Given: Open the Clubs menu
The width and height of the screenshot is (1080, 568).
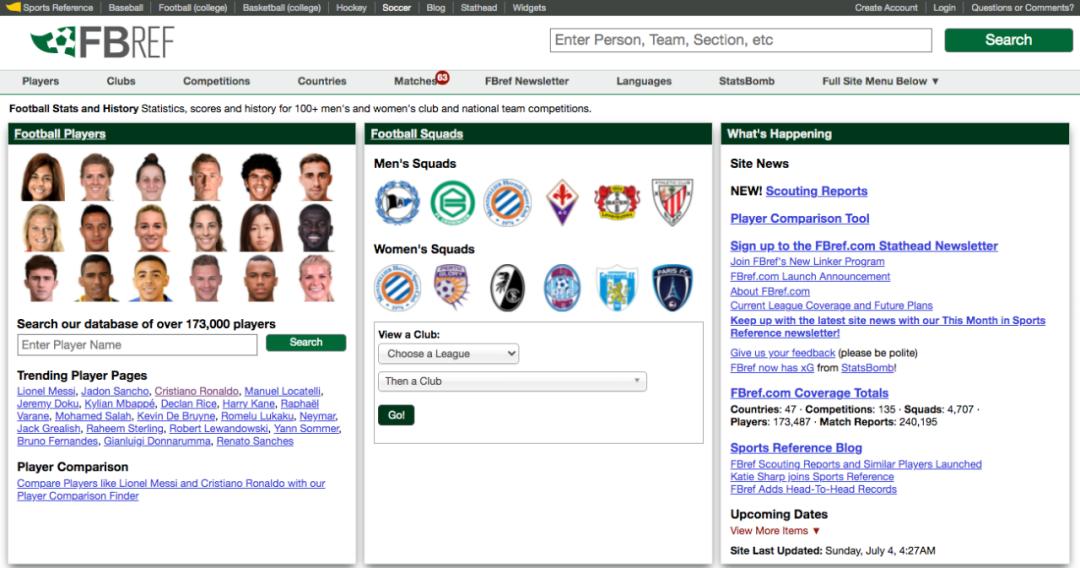Looking at the screenshot, I should tap(121, 81).
